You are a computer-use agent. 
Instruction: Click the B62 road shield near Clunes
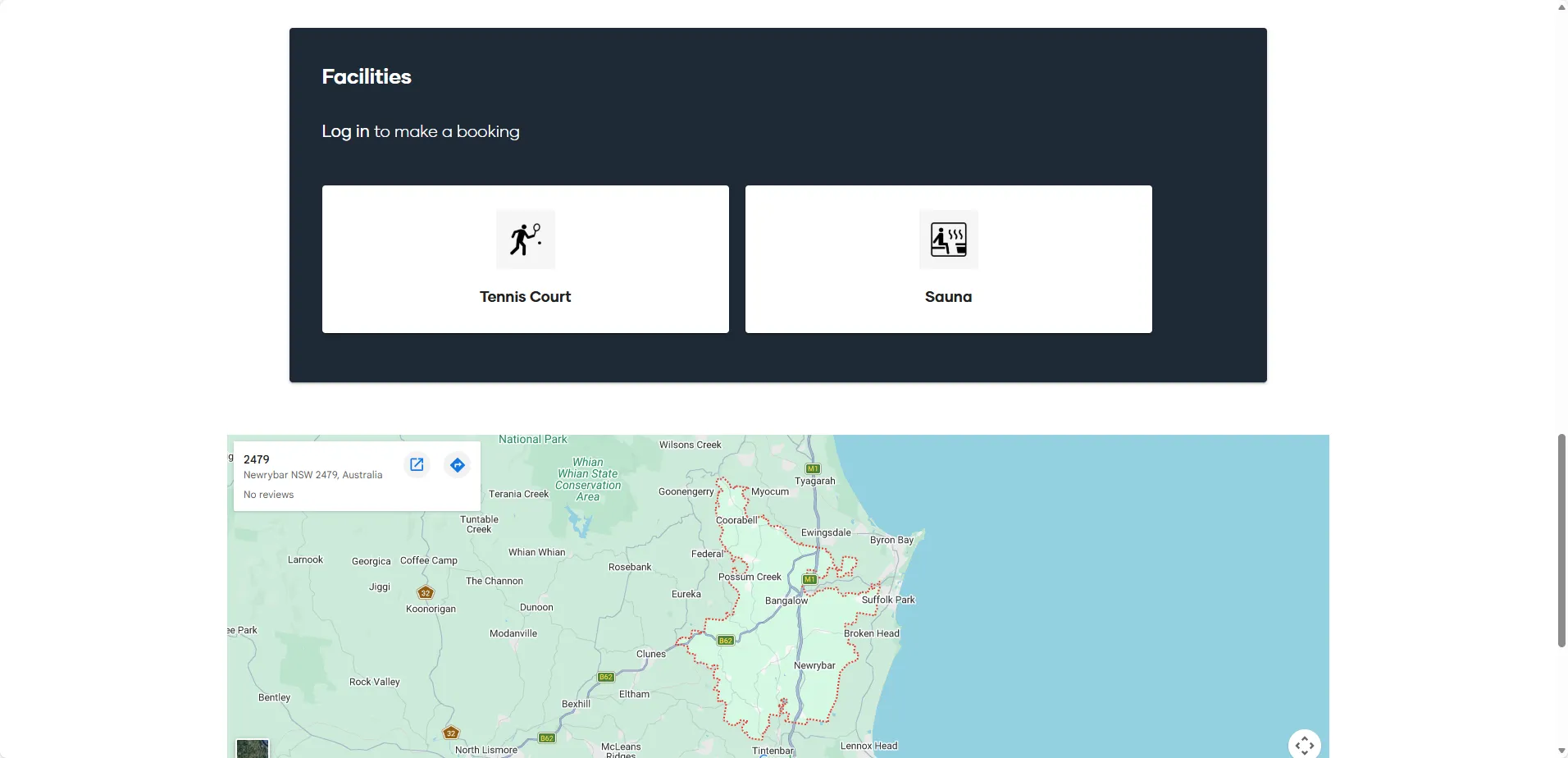tap(606, 677)
